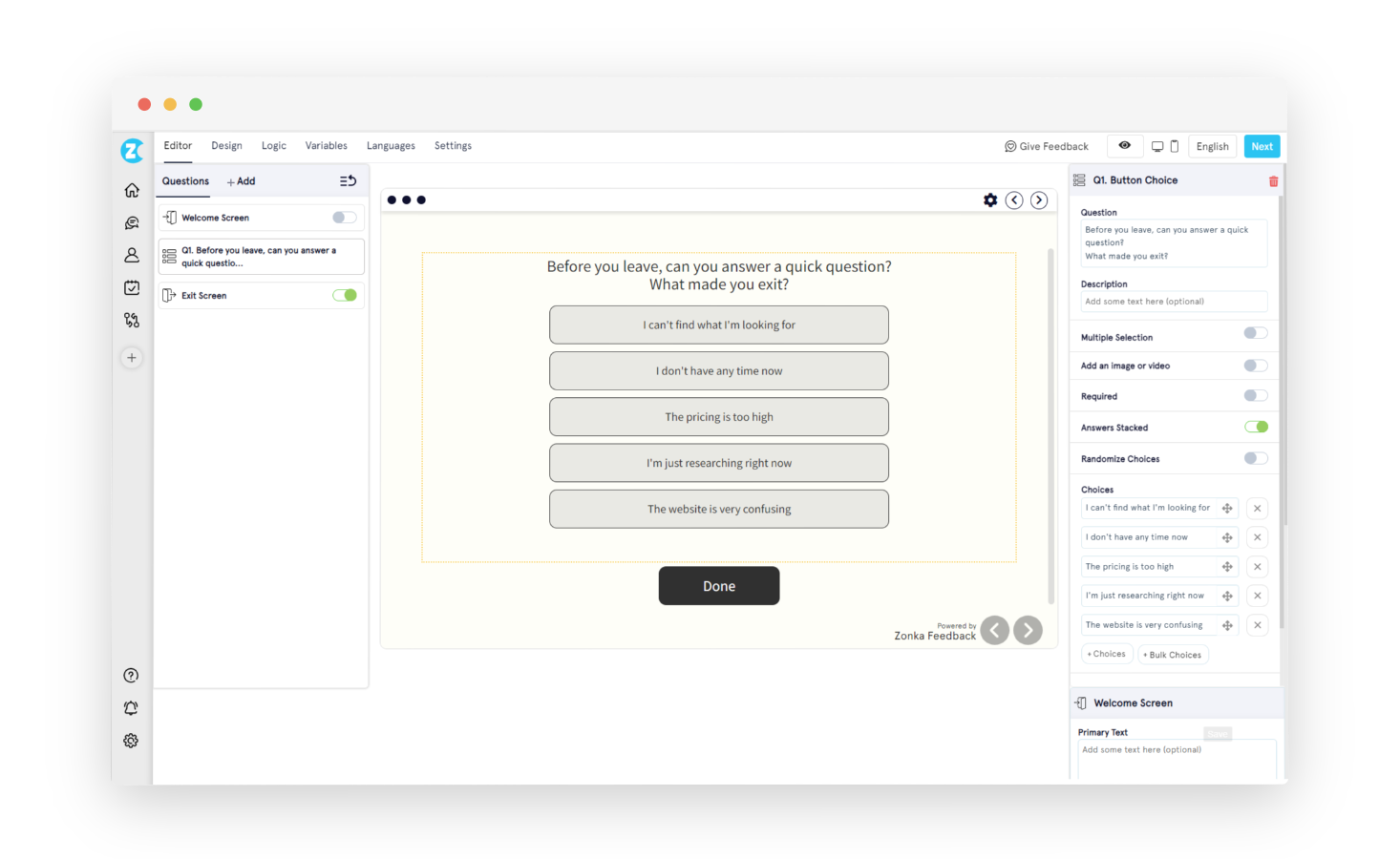
Task: Select Q1 question item in list
Action: click(x=261, y=257)
